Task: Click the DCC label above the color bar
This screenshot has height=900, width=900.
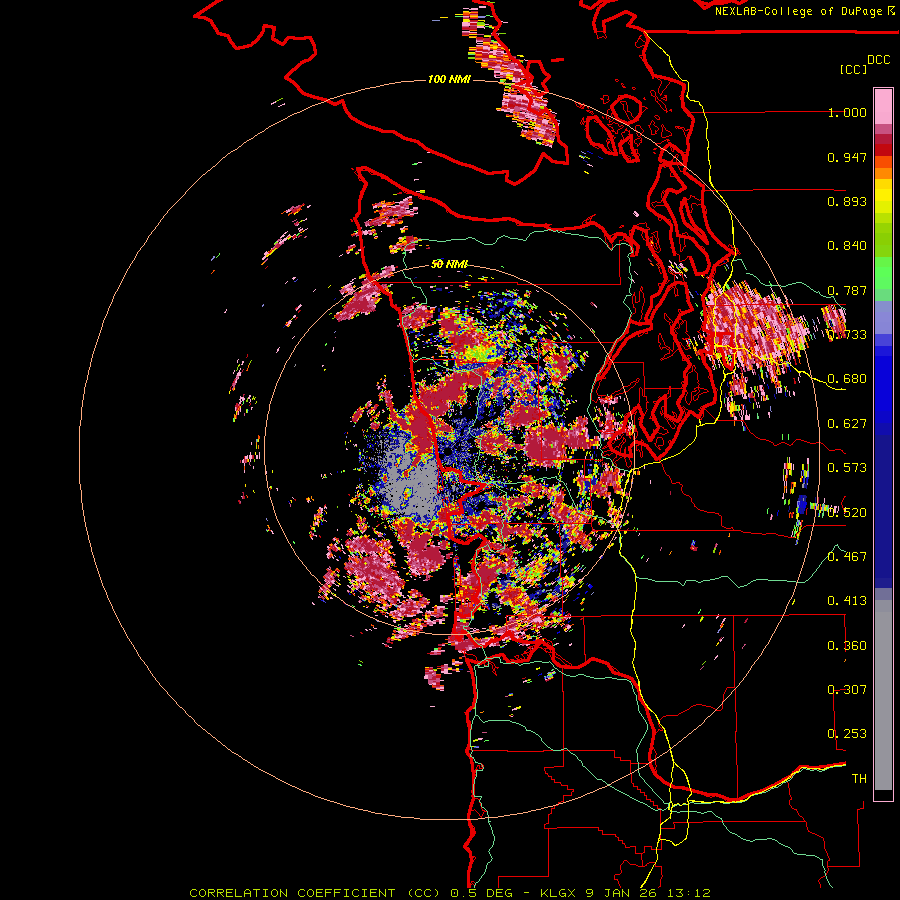Action: [879, 60]
